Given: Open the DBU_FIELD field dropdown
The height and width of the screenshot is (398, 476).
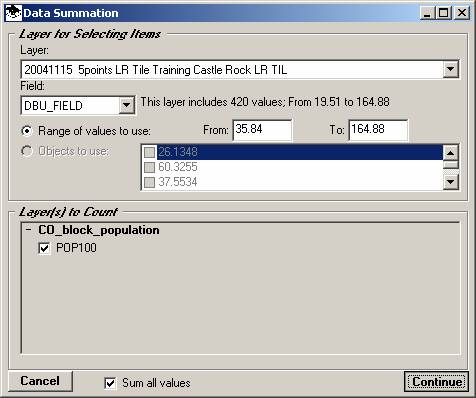Looking at the screenshot, I should (x=126, y=105).
